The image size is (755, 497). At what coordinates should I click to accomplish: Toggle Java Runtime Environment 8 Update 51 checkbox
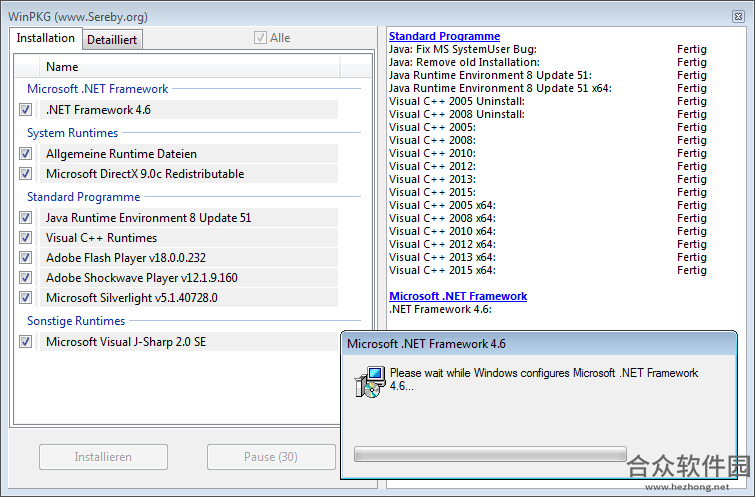pyautogui.click(x=26, y=218)
